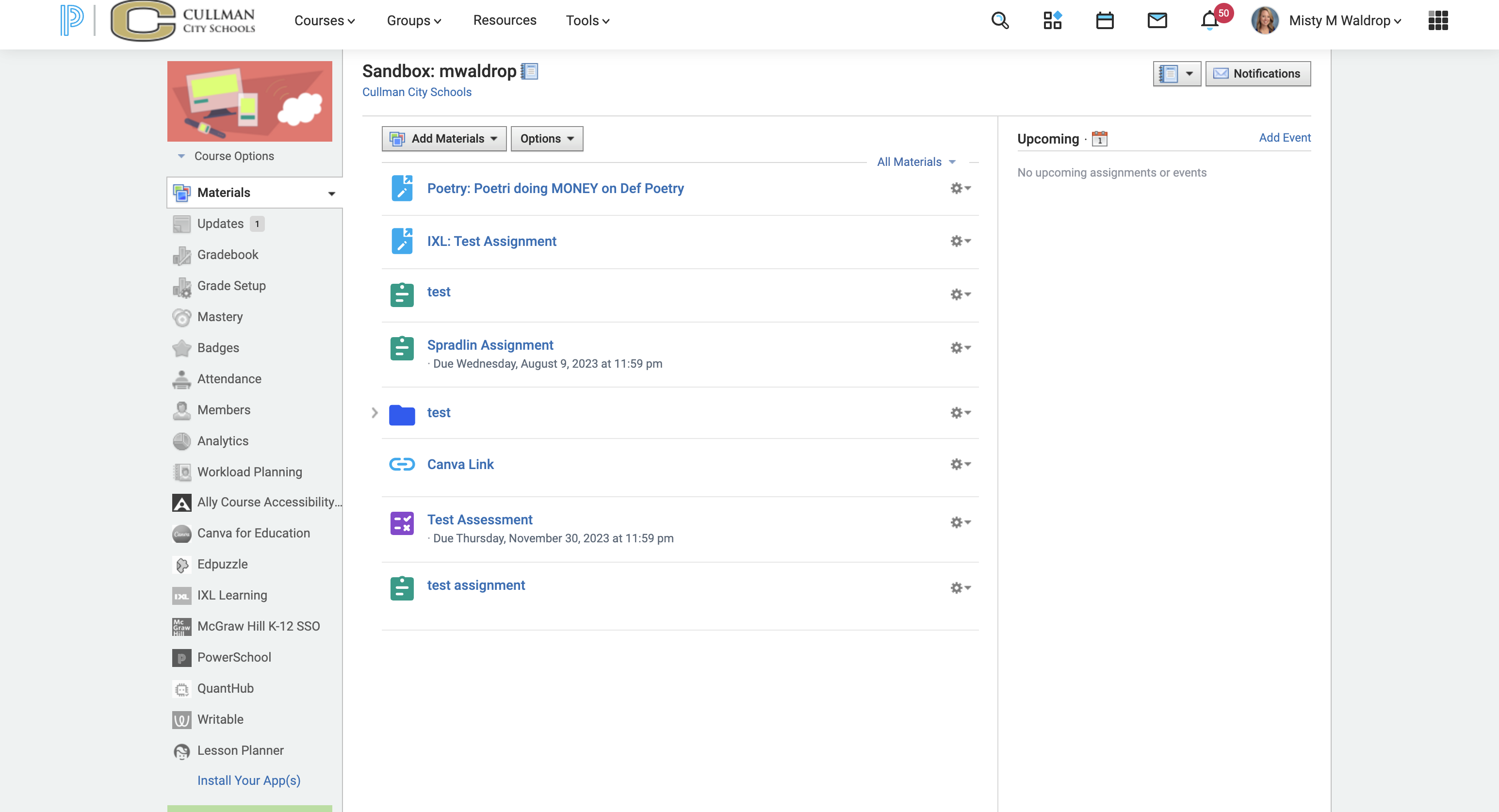
Task: Open the All Materials filter dropdown
Action: point(916,162)
